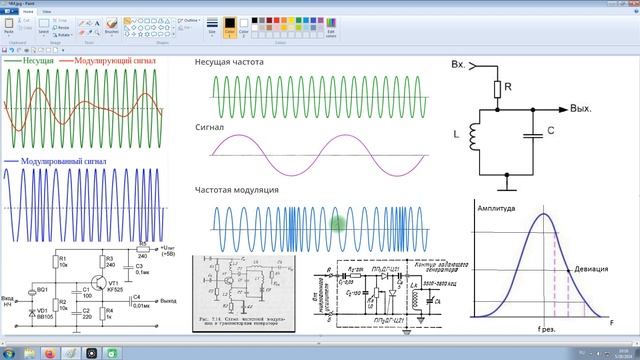The image size is (640, 360).
Task: Choose the Triangle shape
Action: [167, 21]
